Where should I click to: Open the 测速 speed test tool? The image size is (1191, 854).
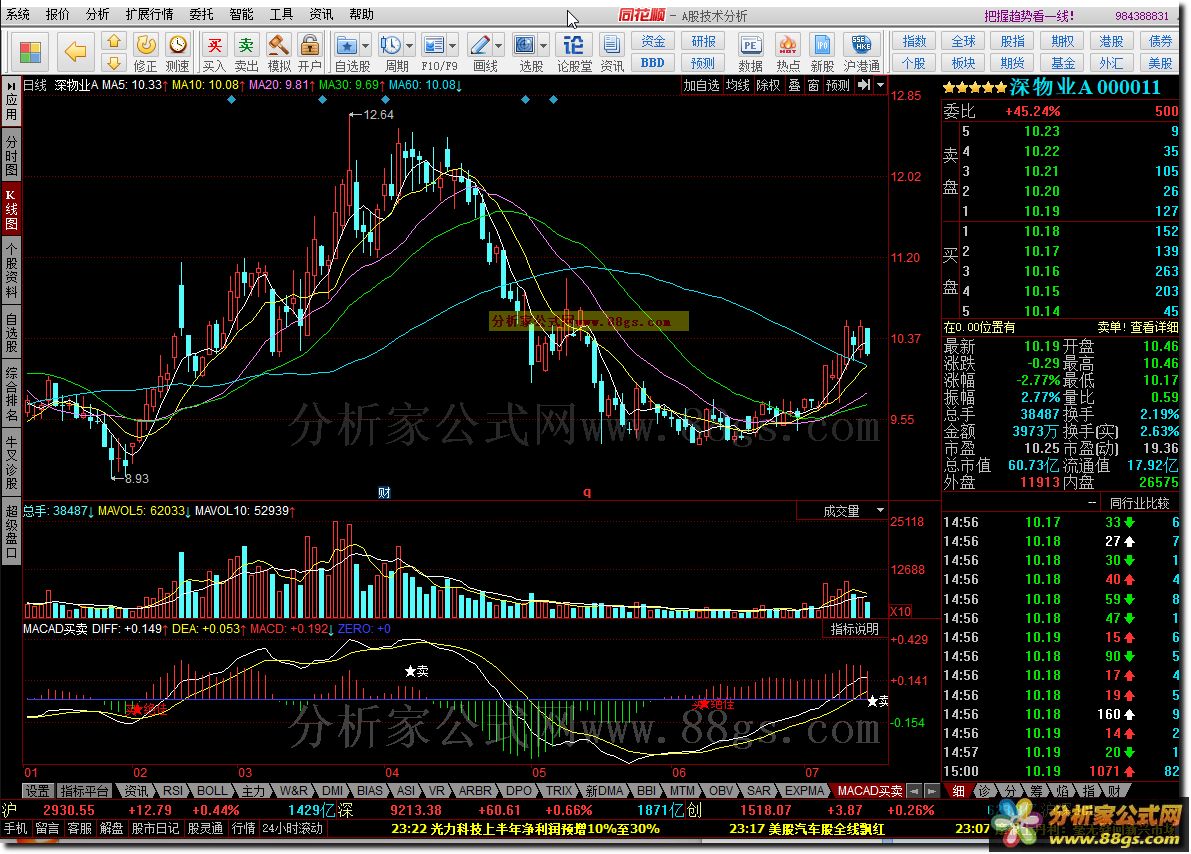pos(177,52)
